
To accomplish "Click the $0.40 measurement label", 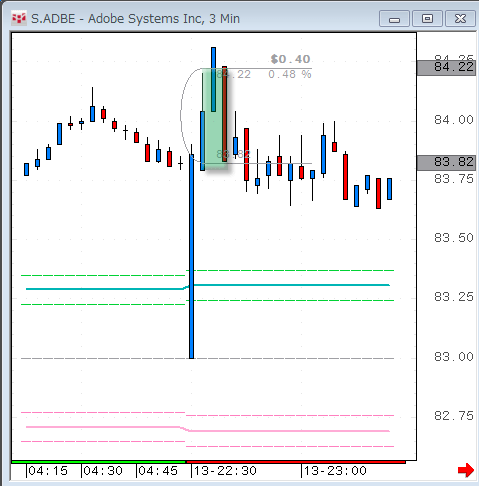I will tap(290, 59).
